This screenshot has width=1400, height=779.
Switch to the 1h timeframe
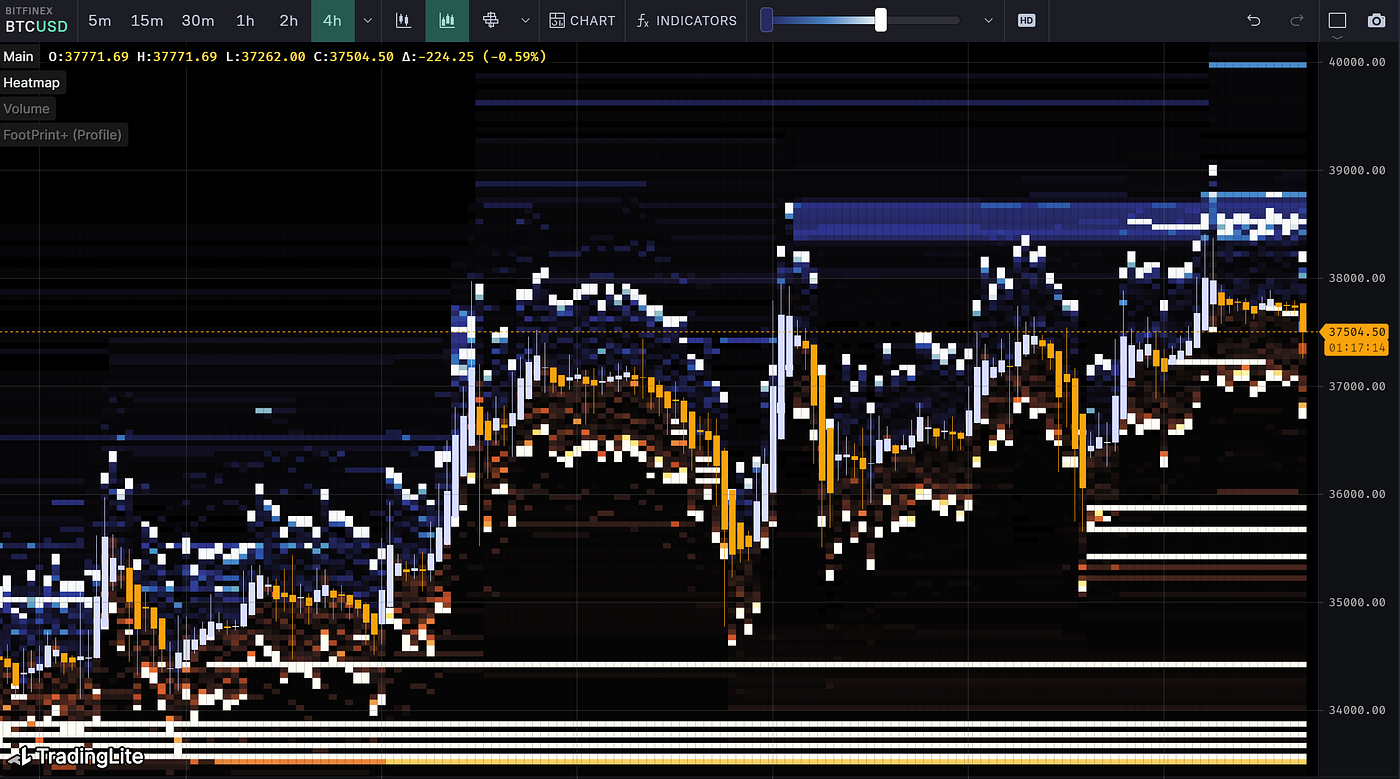[245, 20]
